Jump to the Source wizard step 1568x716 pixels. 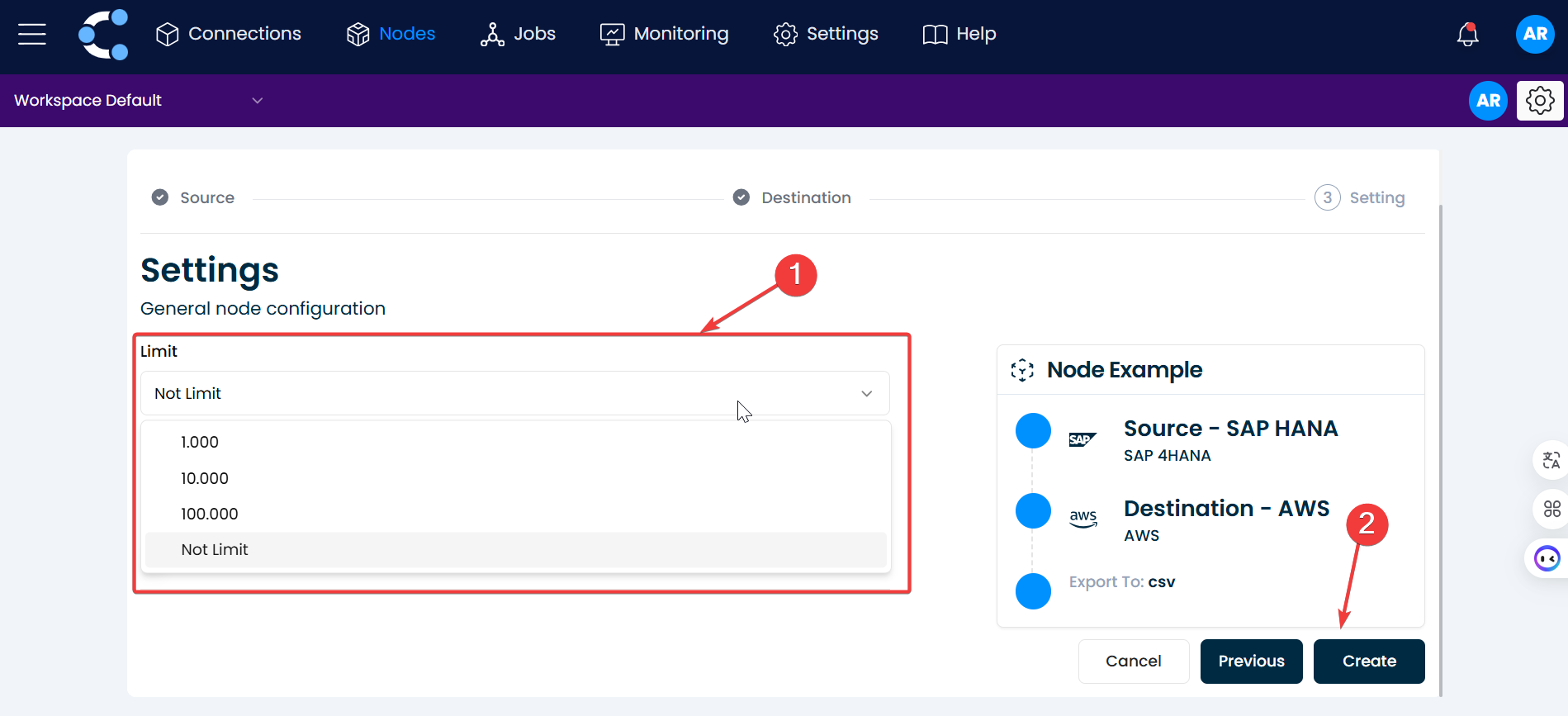pos(194,198)
